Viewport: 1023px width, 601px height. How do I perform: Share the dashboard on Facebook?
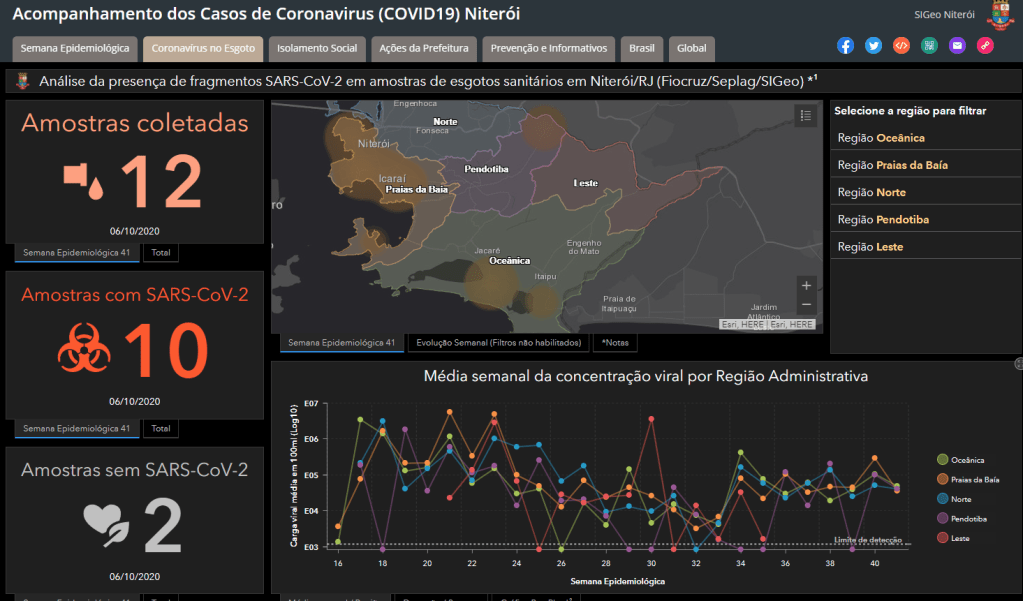click(x=846, y=46)
